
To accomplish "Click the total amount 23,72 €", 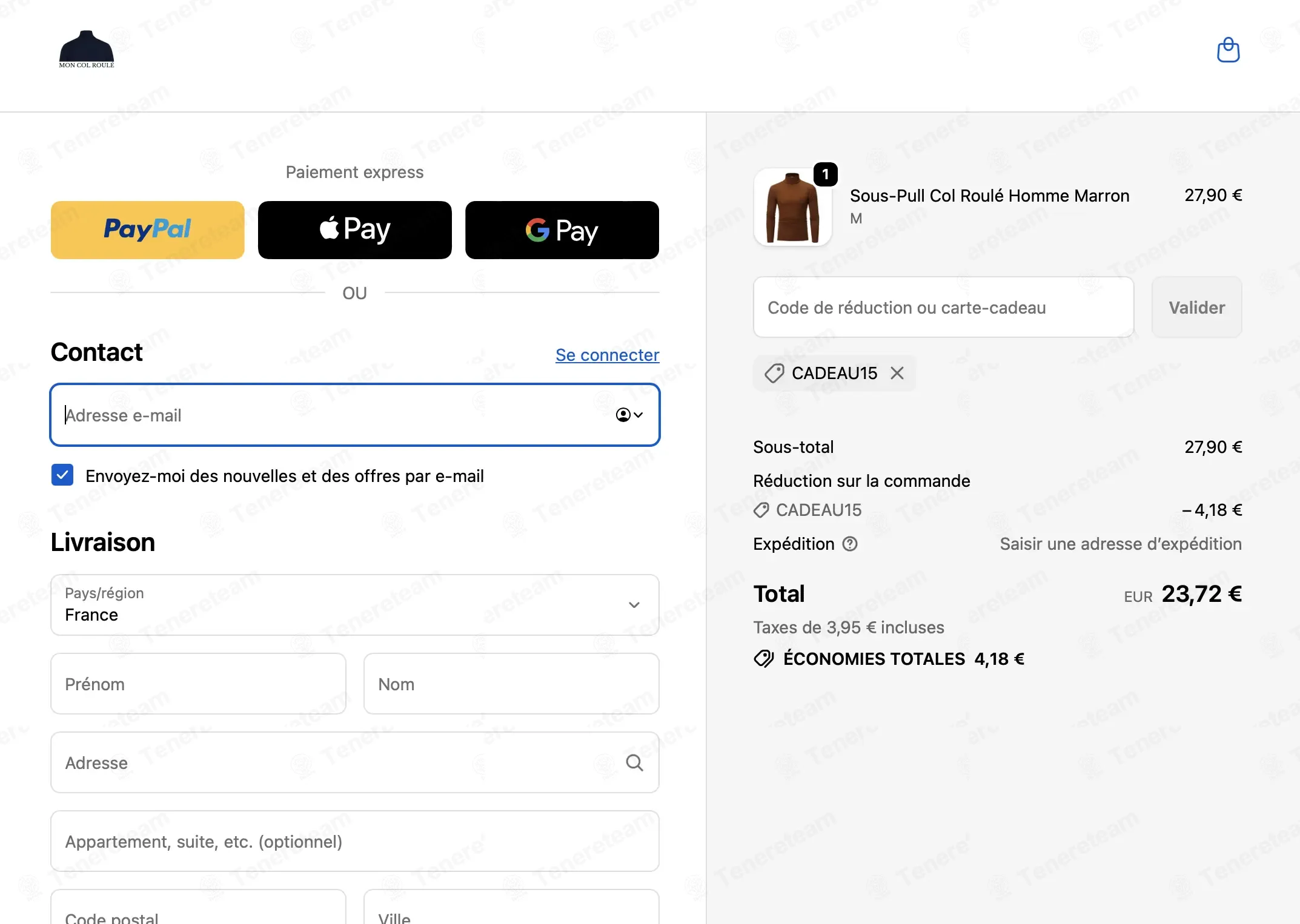I will pyautogui.click(x=1201, y=594).
